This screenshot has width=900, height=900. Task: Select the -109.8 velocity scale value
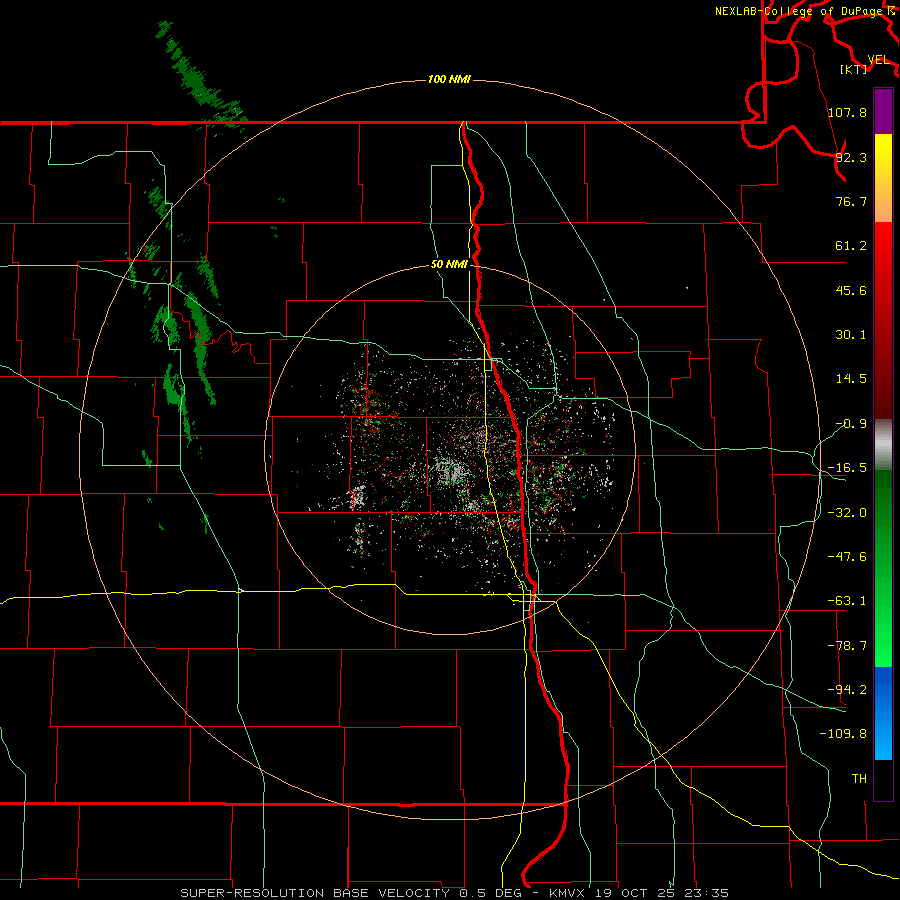[x=843, y=734]
